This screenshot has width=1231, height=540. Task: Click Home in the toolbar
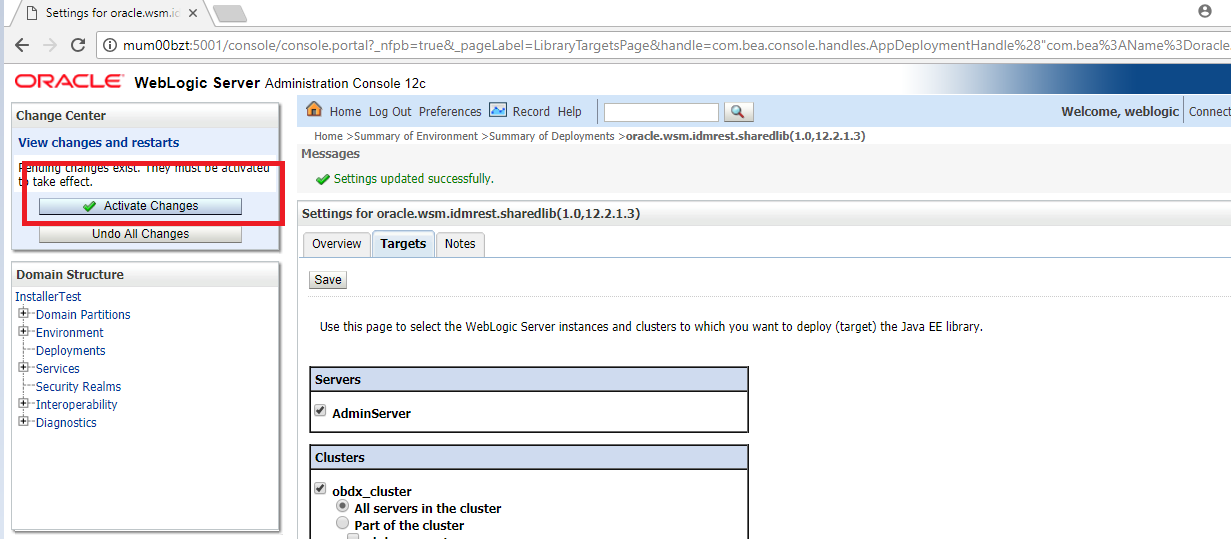point(345,112)
